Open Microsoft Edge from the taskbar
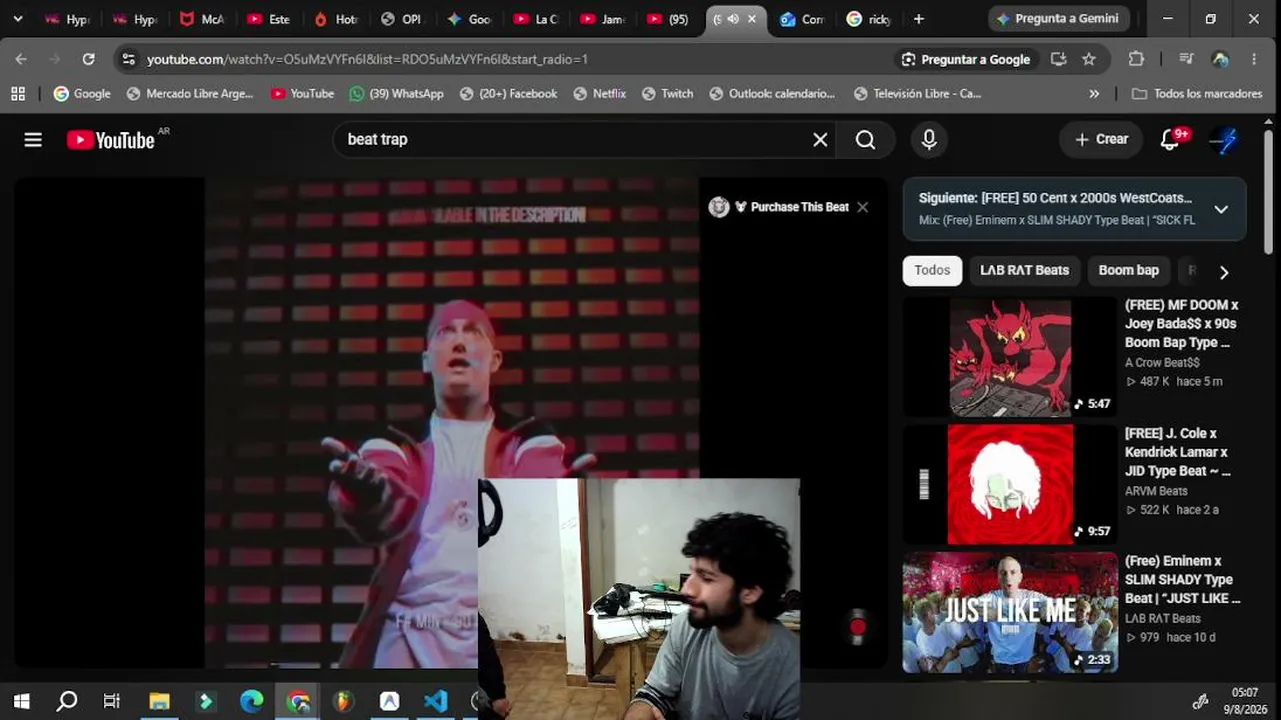 (251, 701)
